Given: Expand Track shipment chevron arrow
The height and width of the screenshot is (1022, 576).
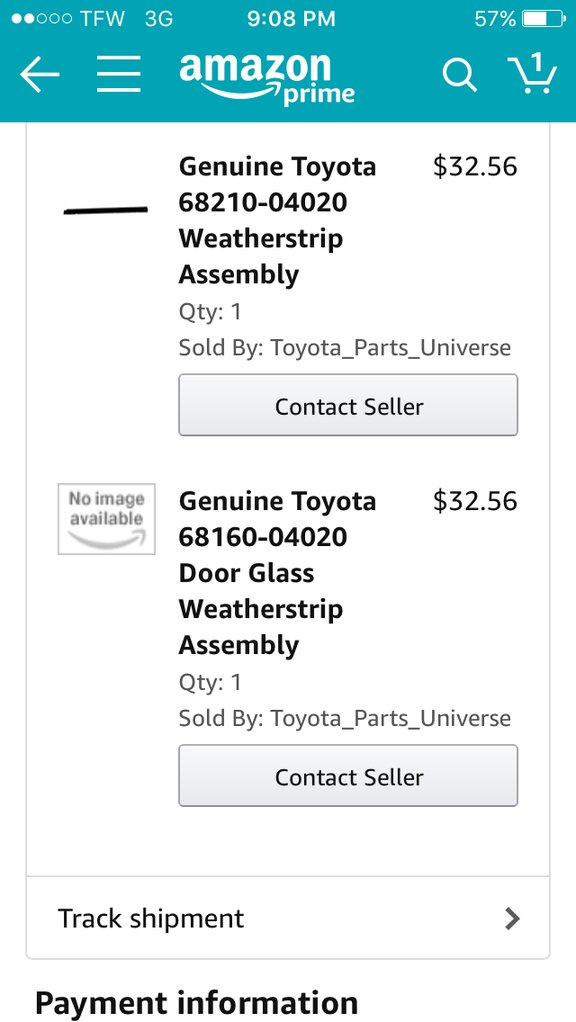Looking at the screenshot, I should [x=513, y=918].
